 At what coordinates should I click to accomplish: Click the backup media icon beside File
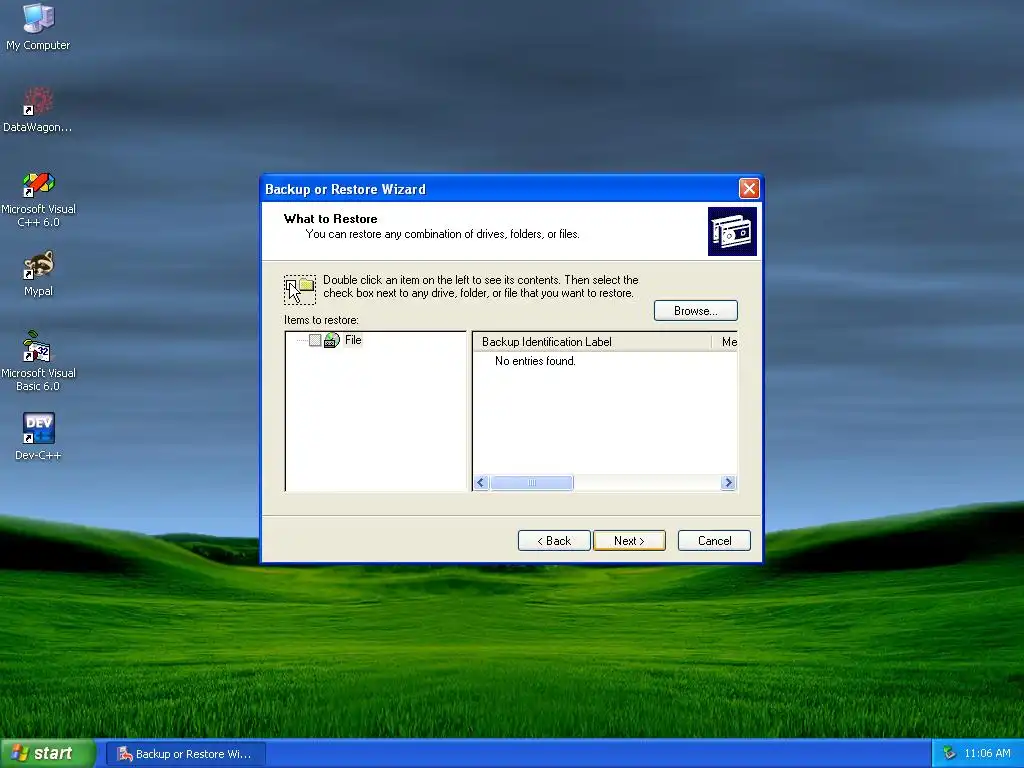332,340
